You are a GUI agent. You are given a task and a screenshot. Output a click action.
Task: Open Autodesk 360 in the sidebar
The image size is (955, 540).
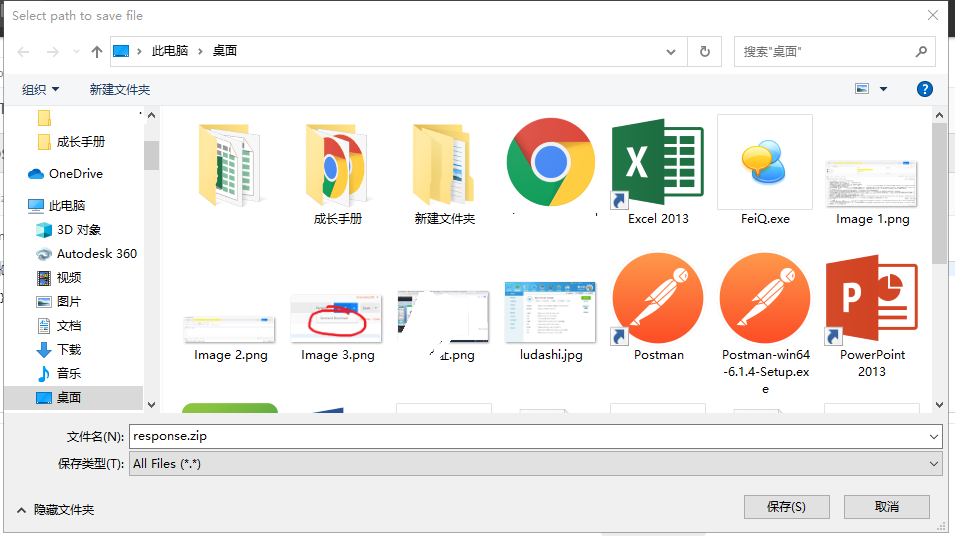coord(86,253)
